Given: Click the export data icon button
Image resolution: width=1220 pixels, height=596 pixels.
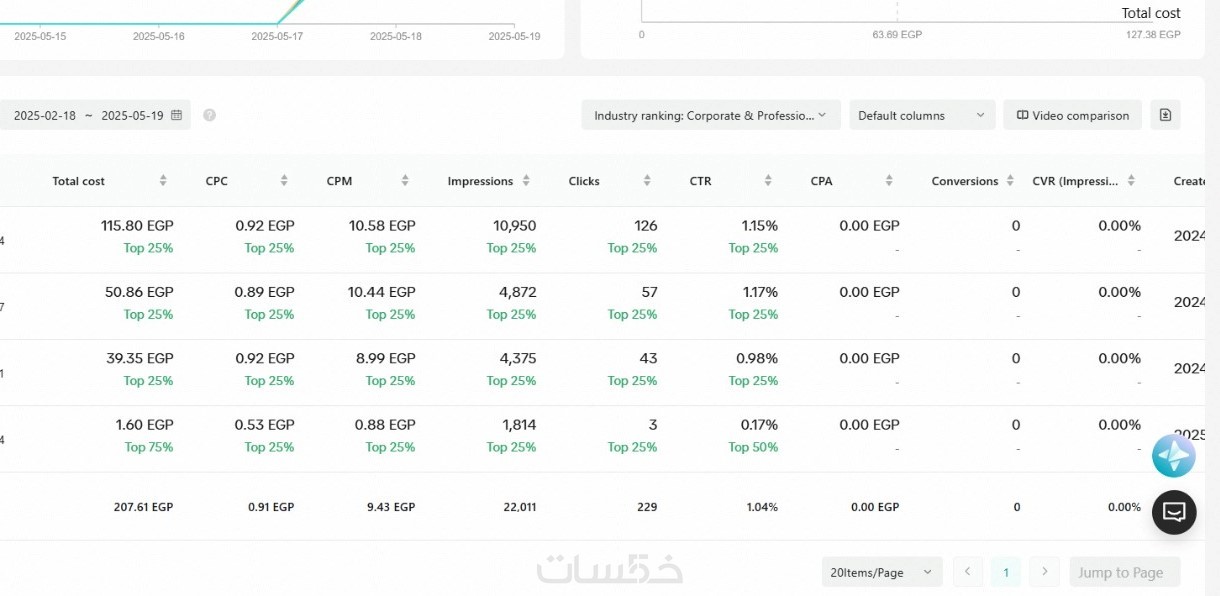Looking at the screenshot, I should pyautogui.click(x=1165, y=115).
